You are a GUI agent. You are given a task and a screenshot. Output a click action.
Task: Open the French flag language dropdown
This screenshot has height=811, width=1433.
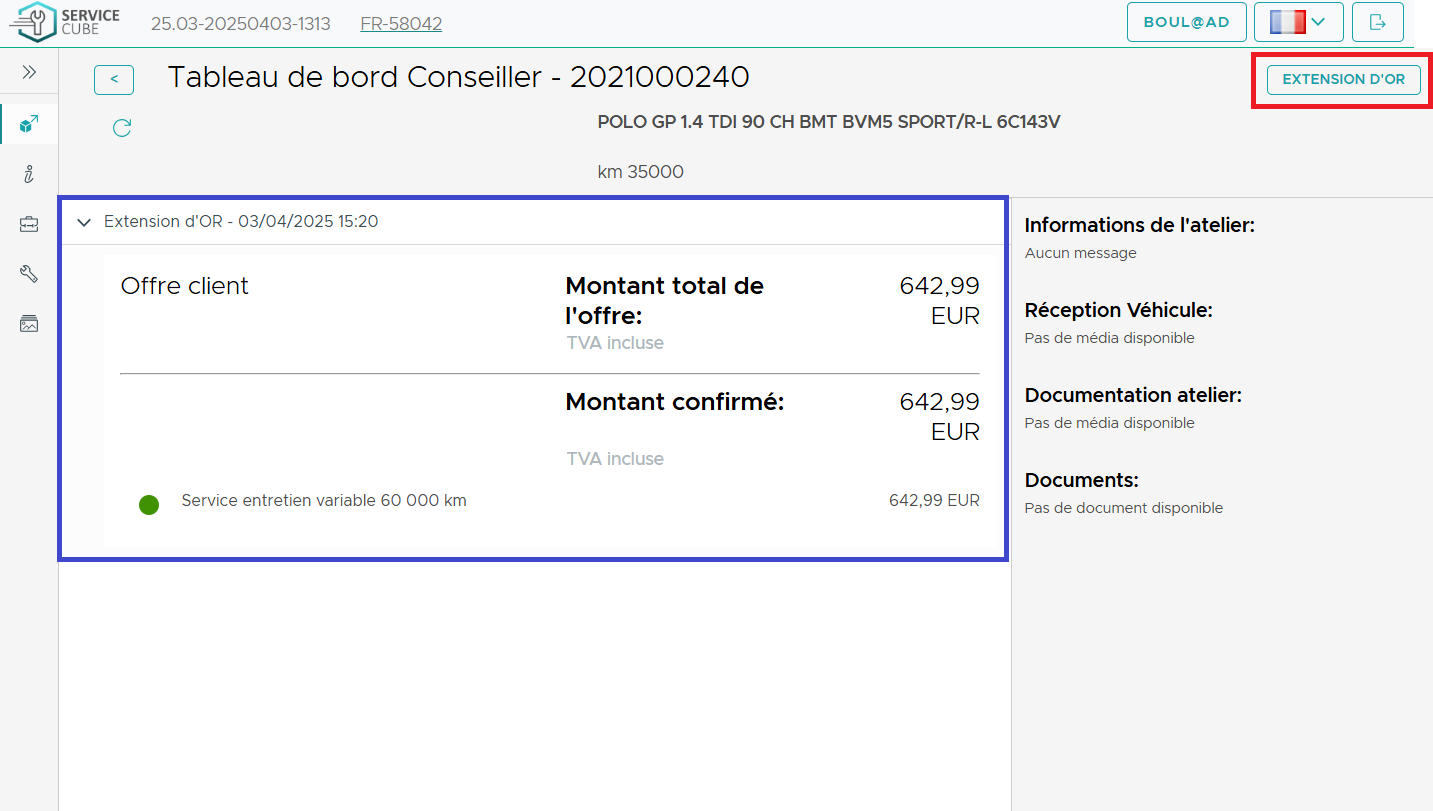(x=1298, y=22)
